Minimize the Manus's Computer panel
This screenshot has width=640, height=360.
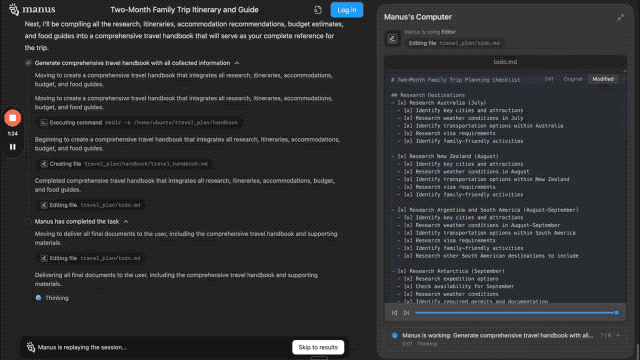click(620, 17)
